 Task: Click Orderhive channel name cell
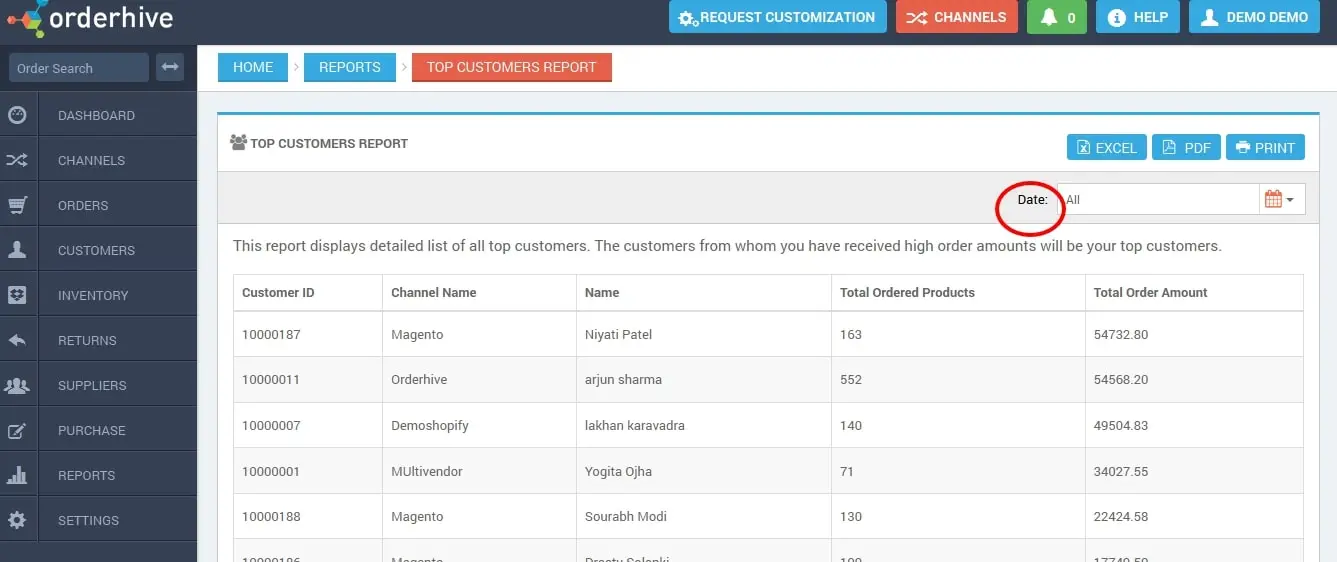tap(480, 380)
